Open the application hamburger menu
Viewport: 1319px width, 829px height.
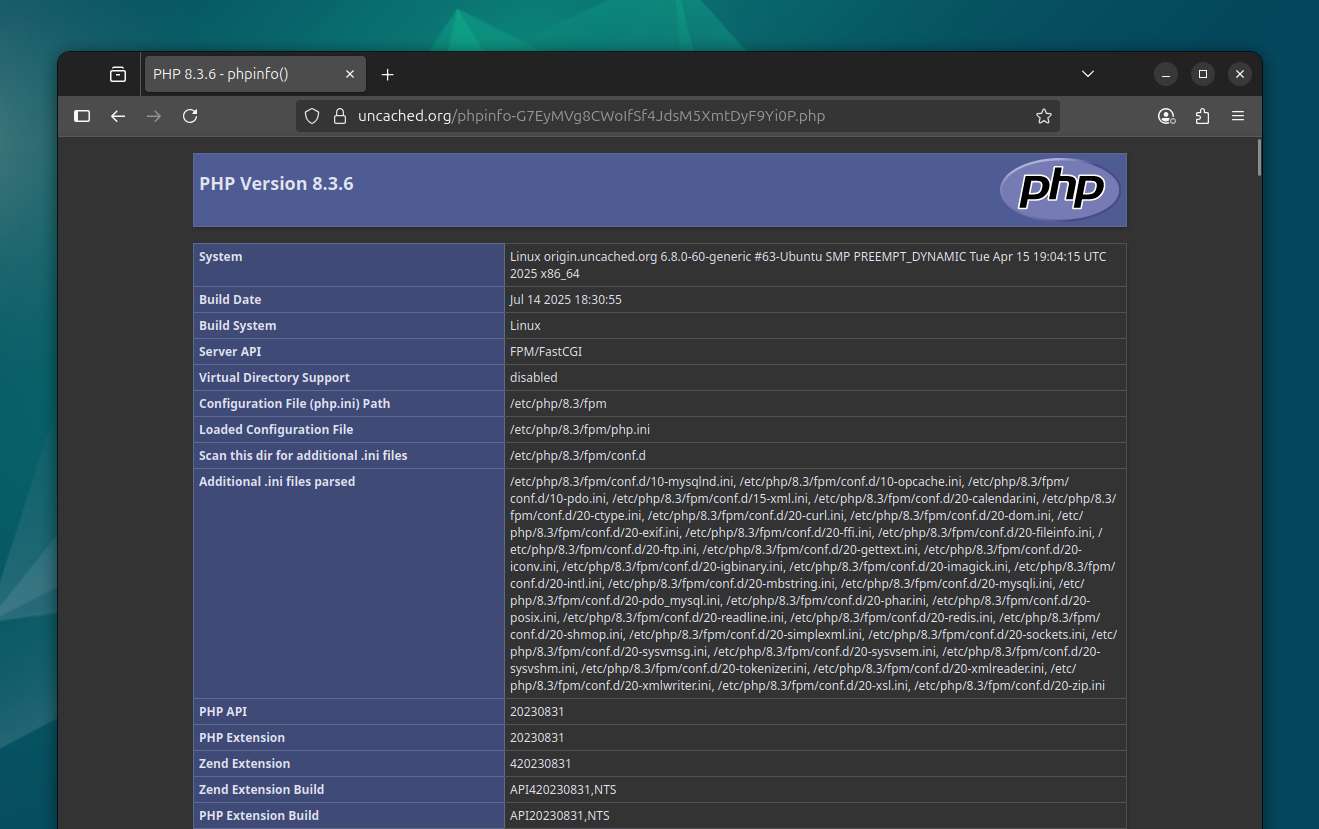1238,116
